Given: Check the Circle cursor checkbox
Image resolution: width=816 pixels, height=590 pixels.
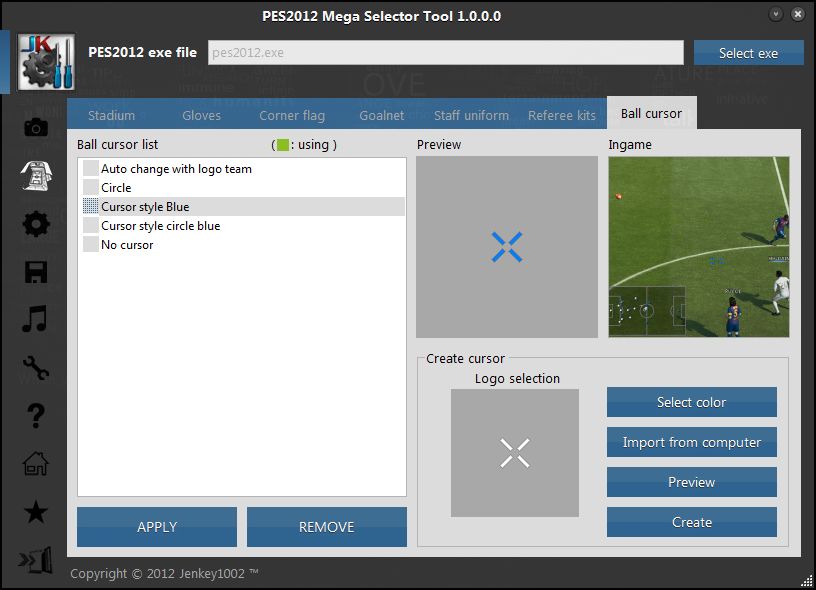Looking at the screenshot, I should (x=91, y=188).
